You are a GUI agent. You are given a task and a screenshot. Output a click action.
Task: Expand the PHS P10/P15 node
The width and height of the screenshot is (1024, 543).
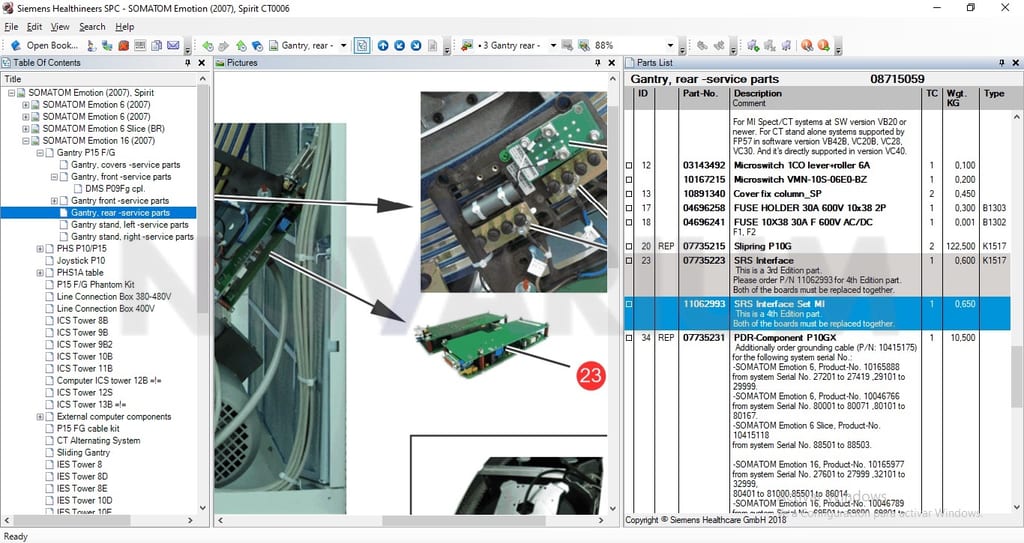point(40,249)
